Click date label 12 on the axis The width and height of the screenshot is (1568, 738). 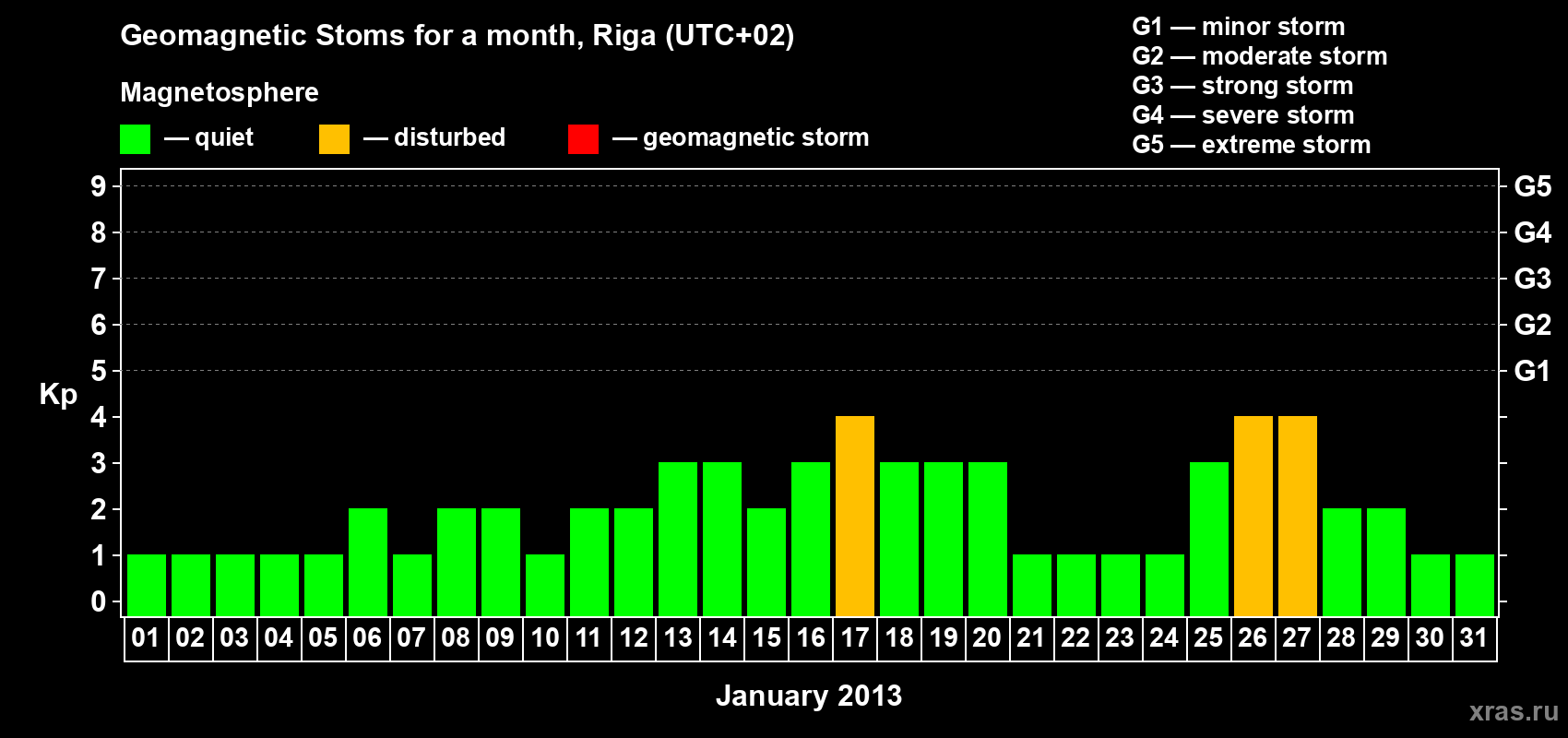click(634, 637)
